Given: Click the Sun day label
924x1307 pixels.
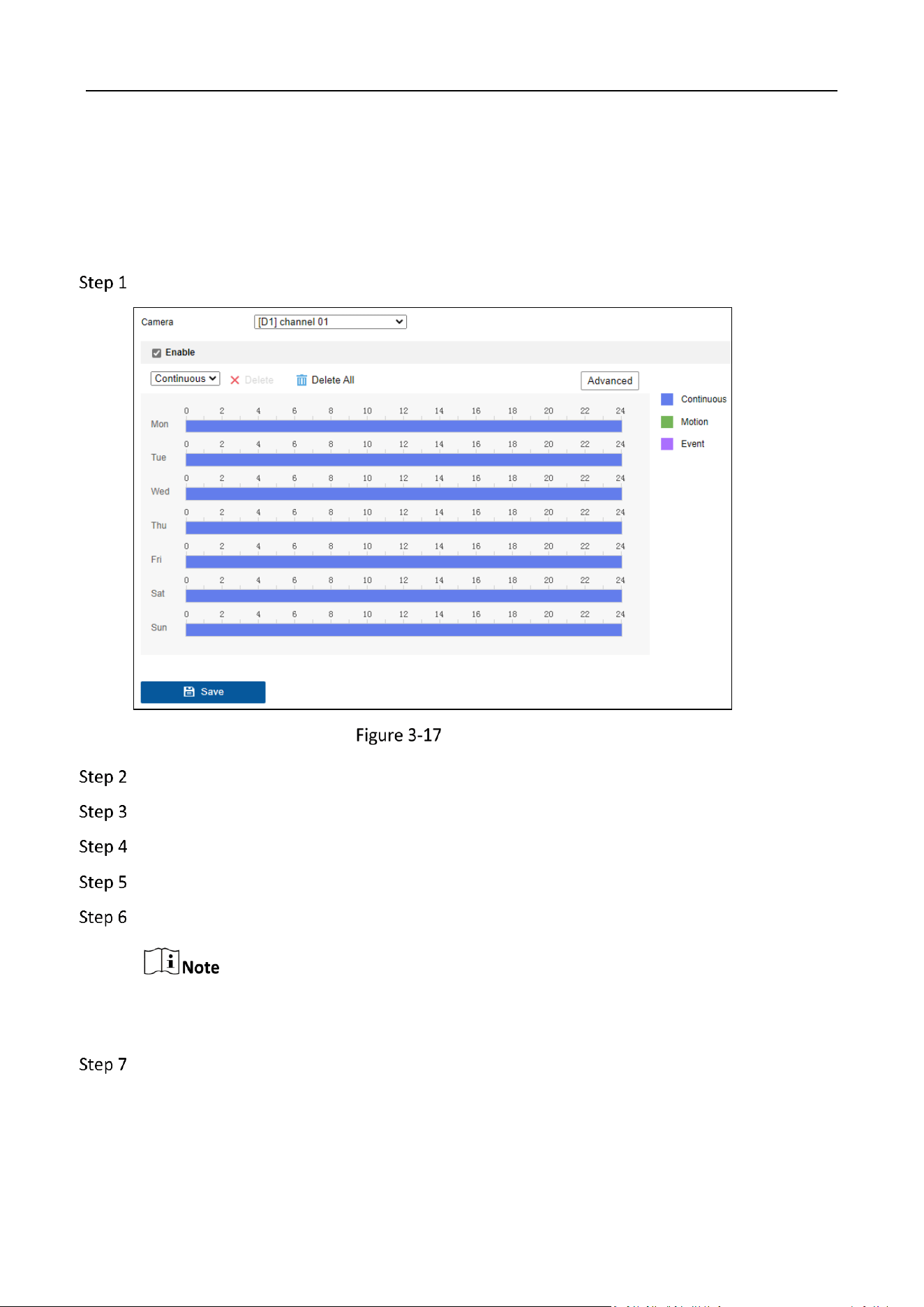Looking at the screenshot, I should tap(159, 628).
